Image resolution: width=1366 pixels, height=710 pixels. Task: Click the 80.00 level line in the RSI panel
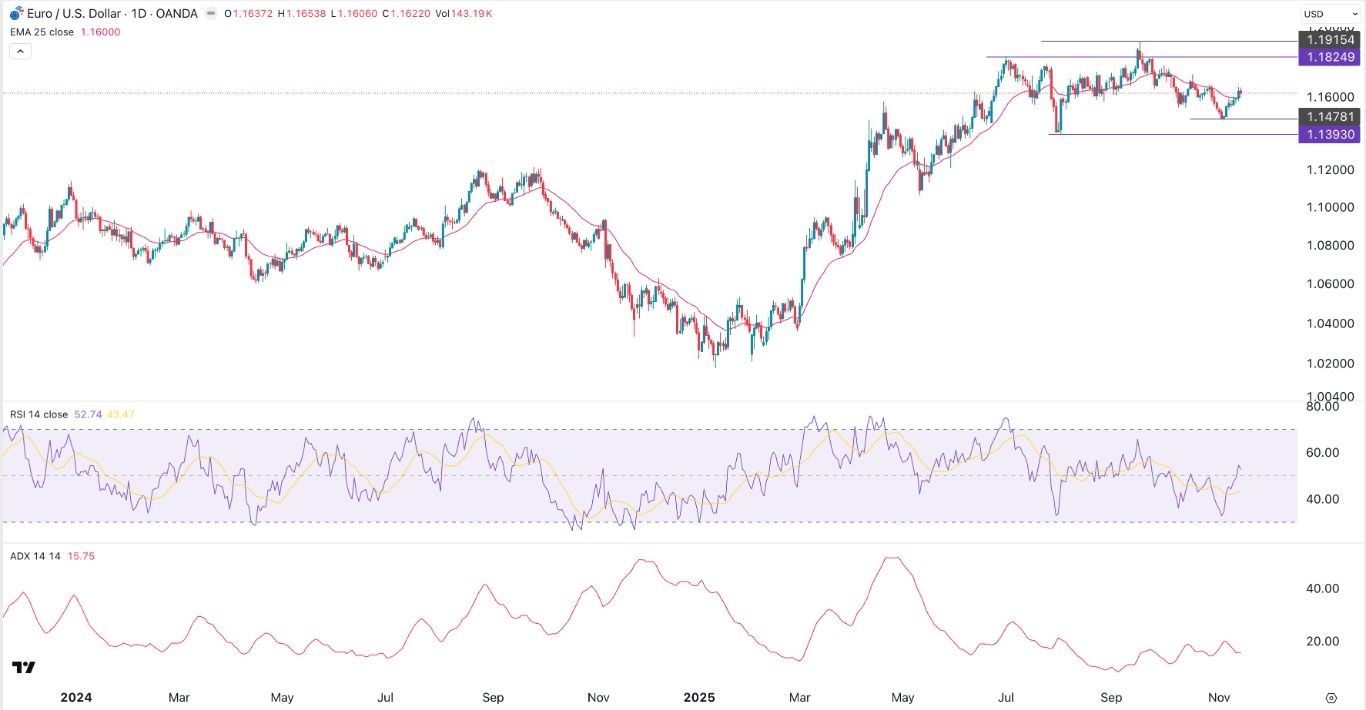click(1322, 407)
